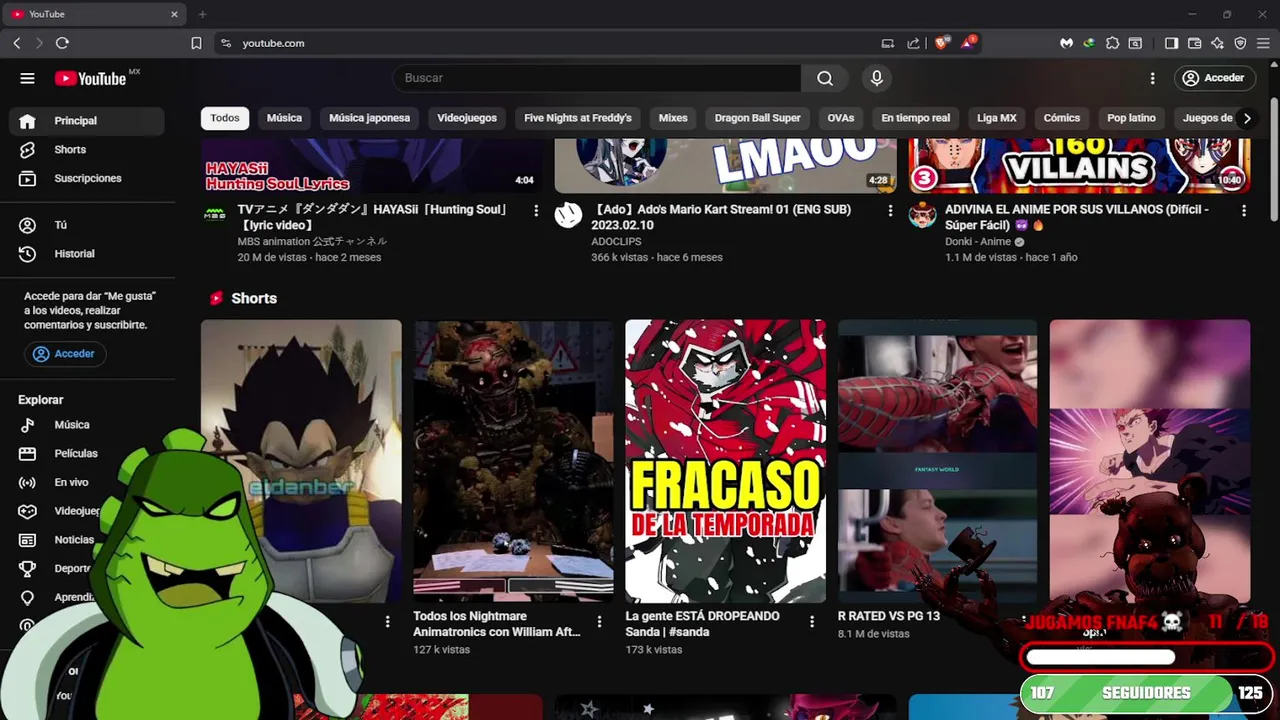Open options for La gente ESTÁ DROPEANDO short
The width and height of the screenshot is (1280, 720).
pos(812,622)
